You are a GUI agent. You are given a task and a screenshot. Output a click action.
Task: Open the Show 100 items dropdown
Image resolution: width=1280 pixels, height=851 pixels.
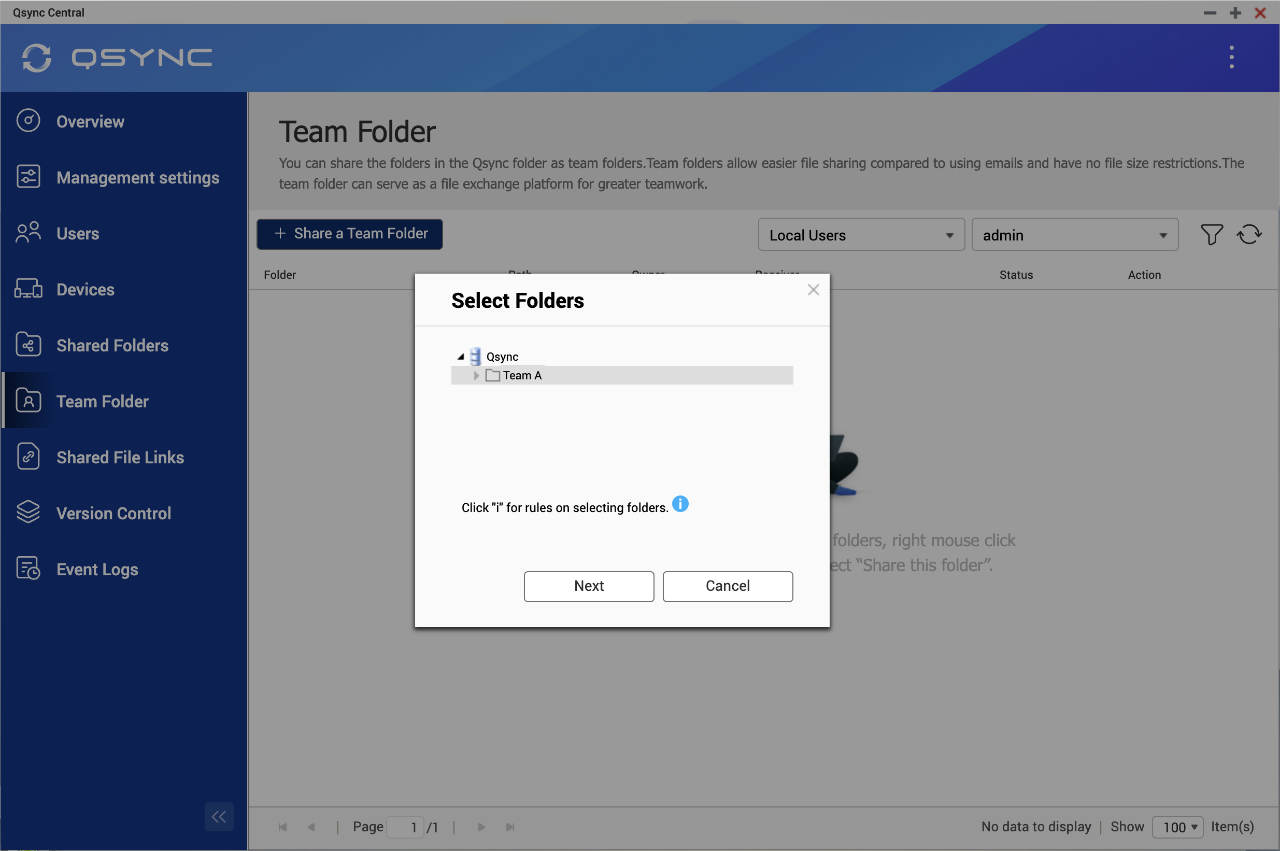click(x=1178, y=827)
